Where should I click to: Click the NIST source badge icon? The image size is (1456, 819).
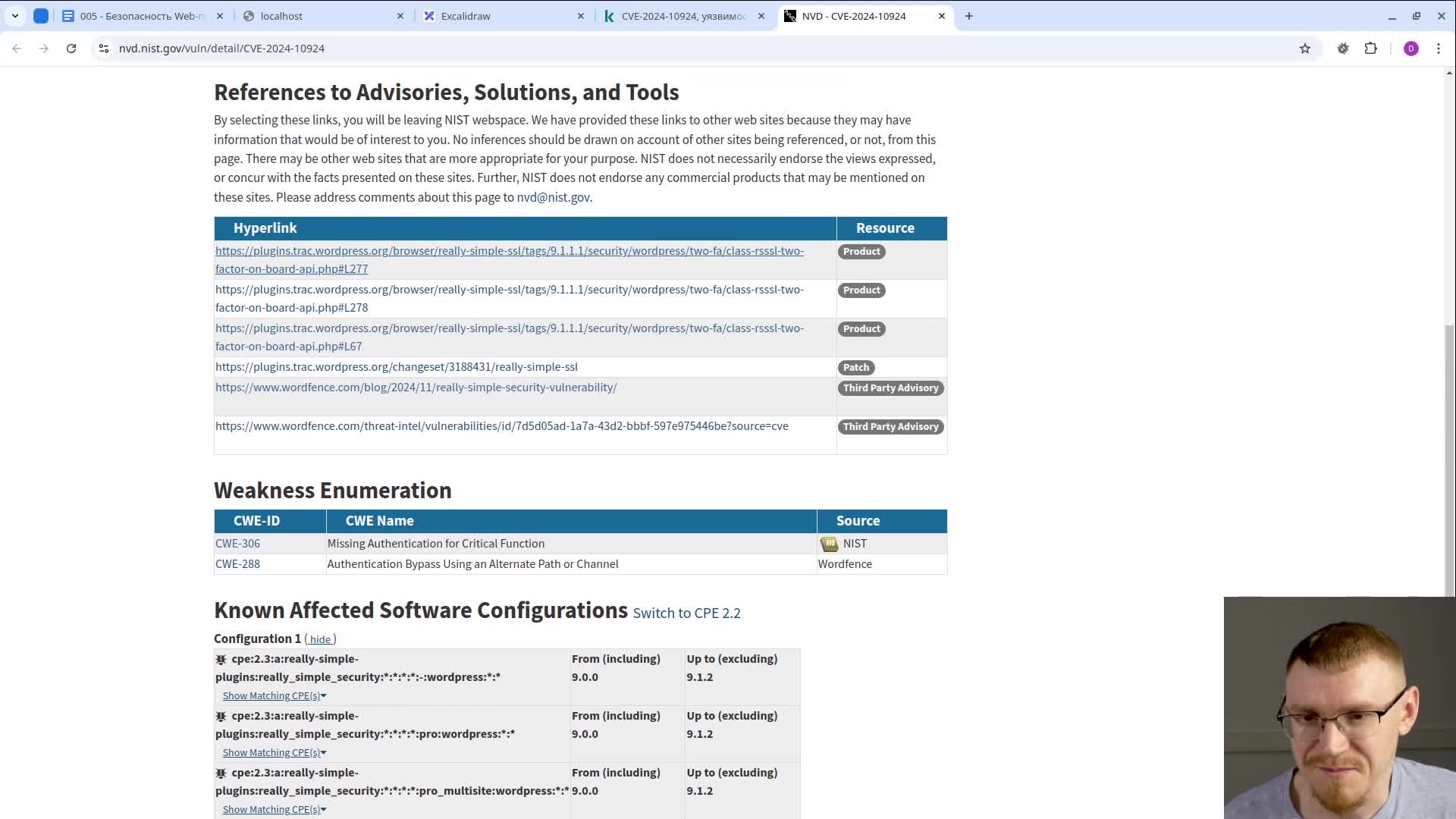pyautogui.click(x=829, y=544)
